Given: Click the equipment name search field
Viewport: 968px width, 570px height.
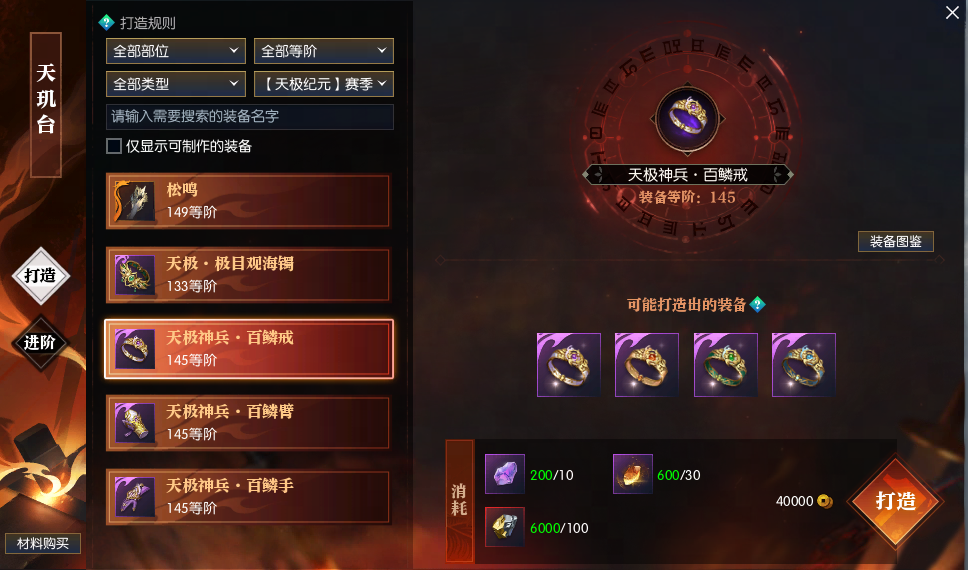Looking at the screenshot, I should (250, 117).
